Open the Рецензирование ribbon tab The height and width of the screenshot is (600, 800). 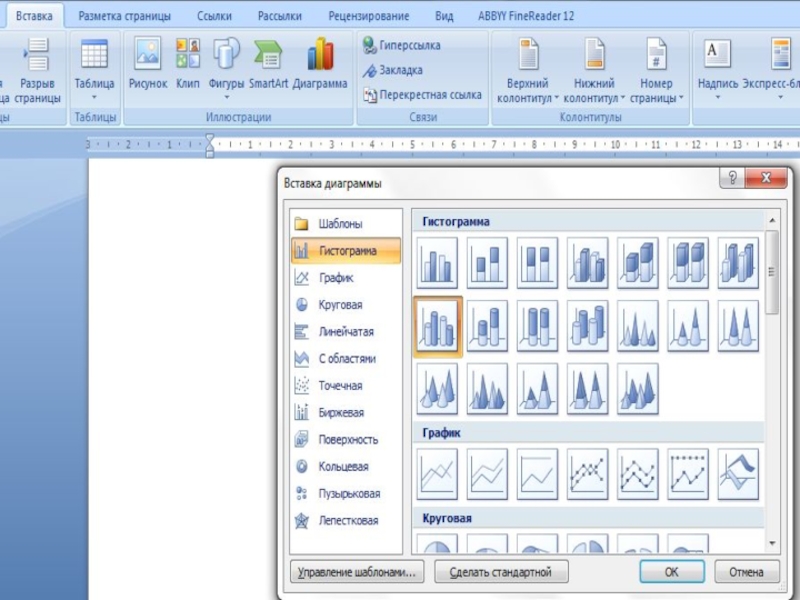point(369,16)
